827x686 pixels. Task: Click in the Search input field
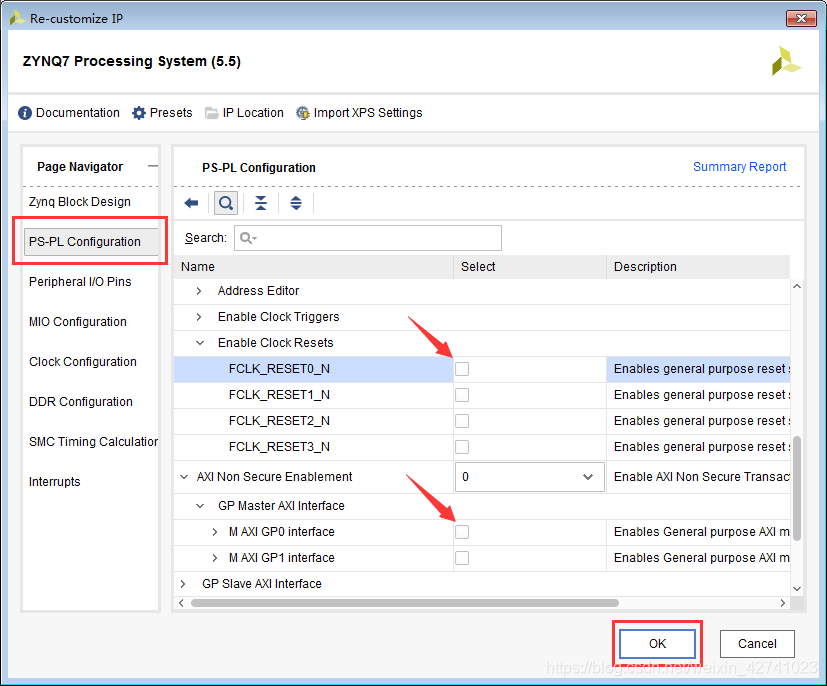click(368, 238)
